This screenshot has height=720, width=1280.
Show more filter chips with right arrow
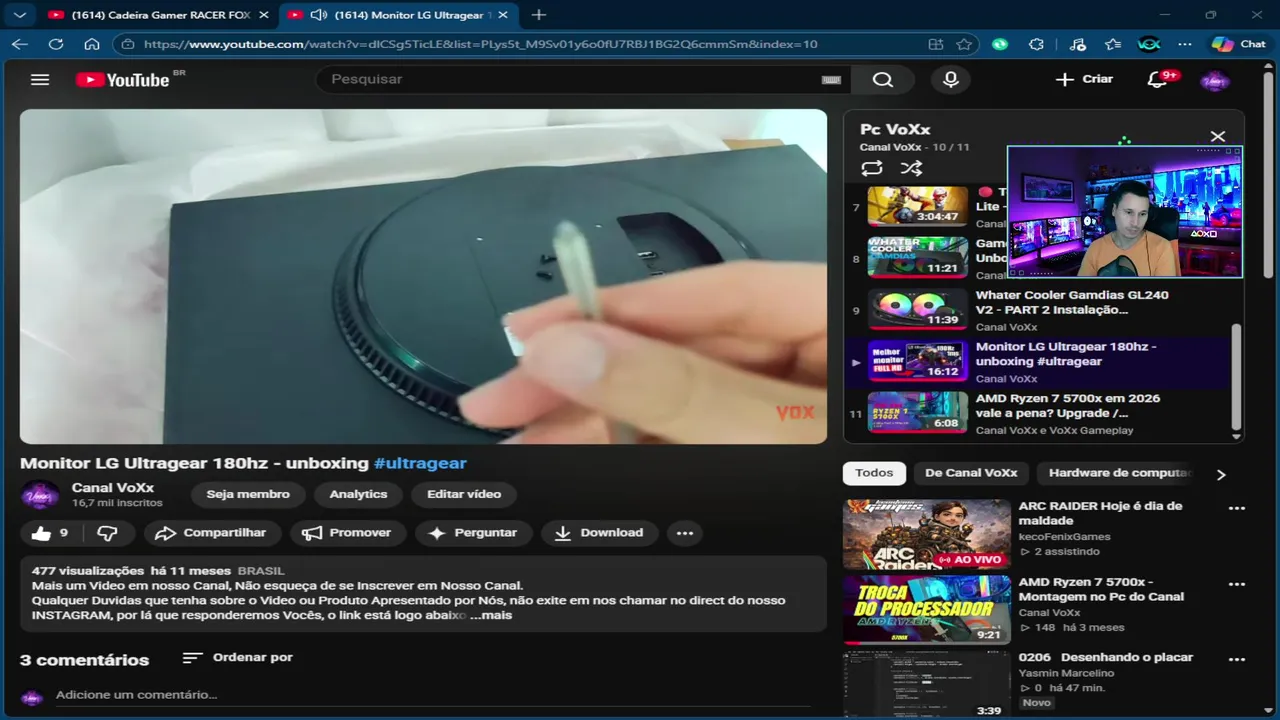click(x=1221, y=474)
